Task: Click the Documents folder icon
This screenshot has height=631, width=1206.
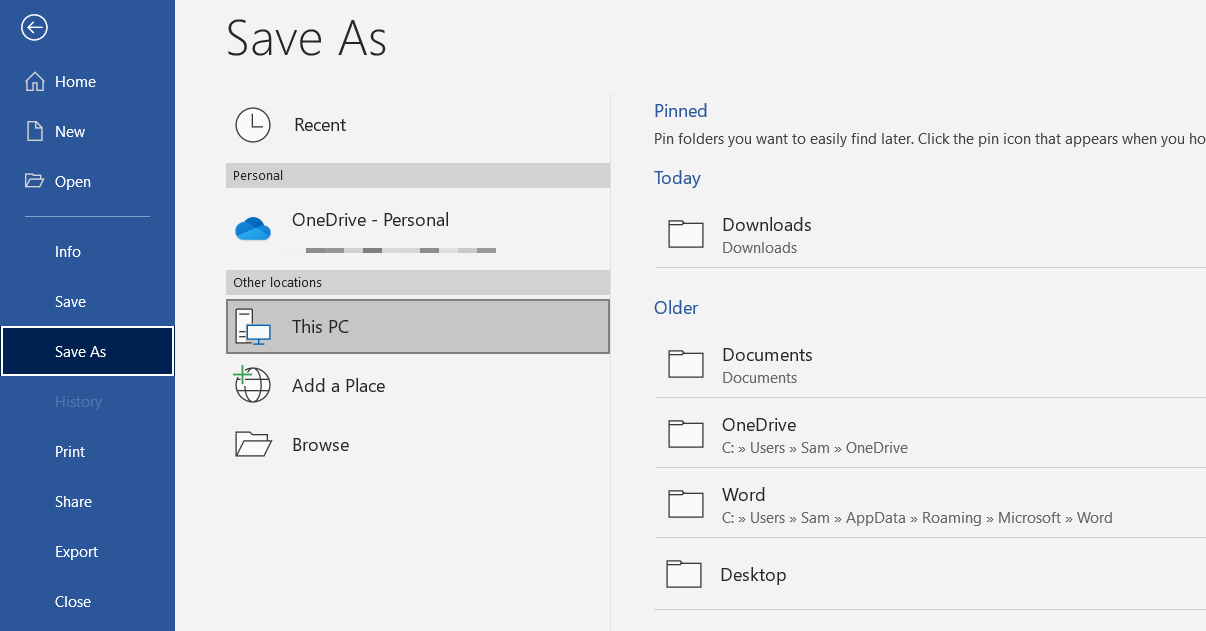Action: click(x=686, y=364)
